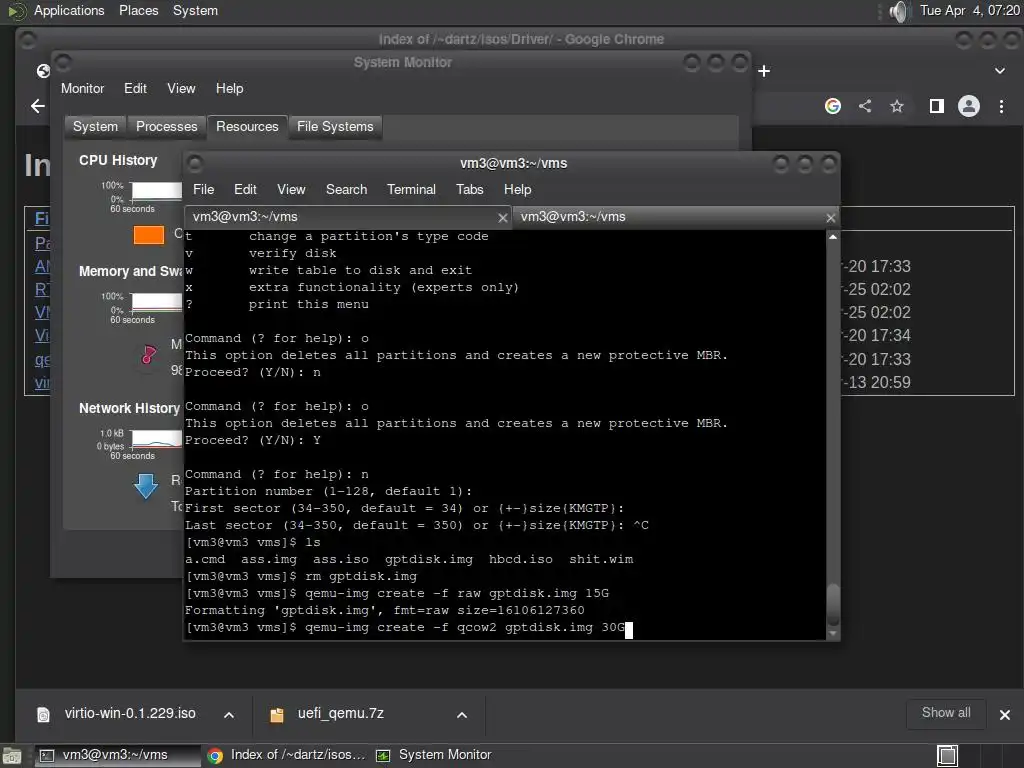Click the terminal scrollbar down arrow

coord(833,633)
